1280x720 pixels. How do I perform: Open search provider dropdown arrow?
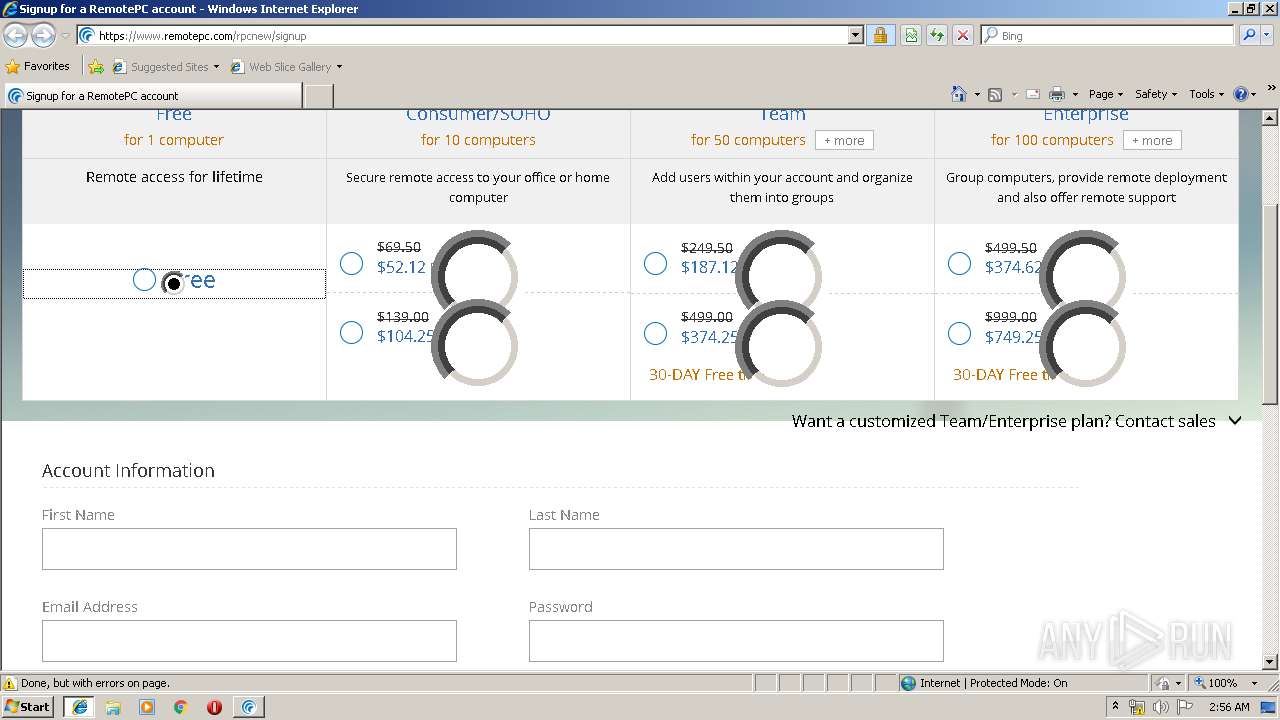pyautogui.click(x=1268, y=36)
